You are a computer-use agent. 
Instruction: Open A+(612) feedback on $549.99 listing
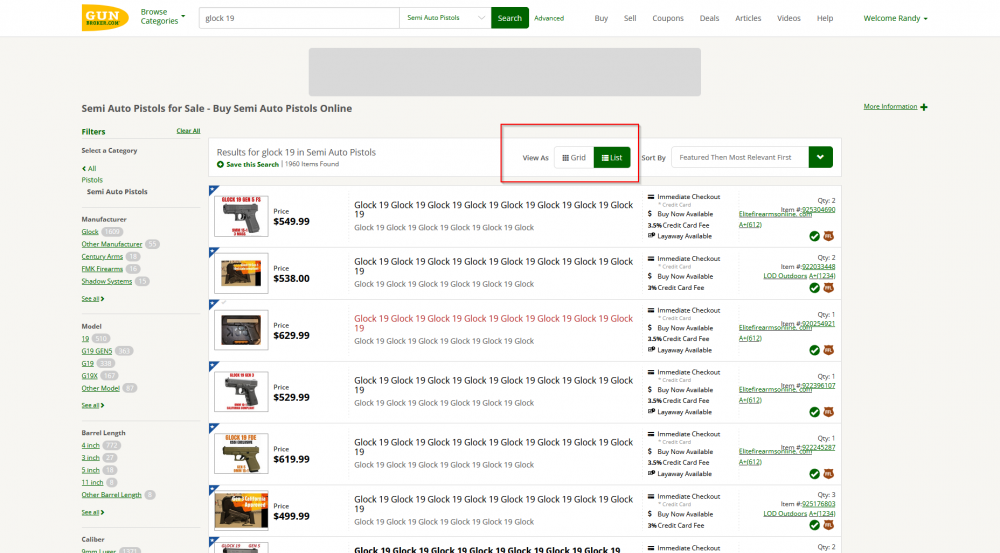pos(750,225)
